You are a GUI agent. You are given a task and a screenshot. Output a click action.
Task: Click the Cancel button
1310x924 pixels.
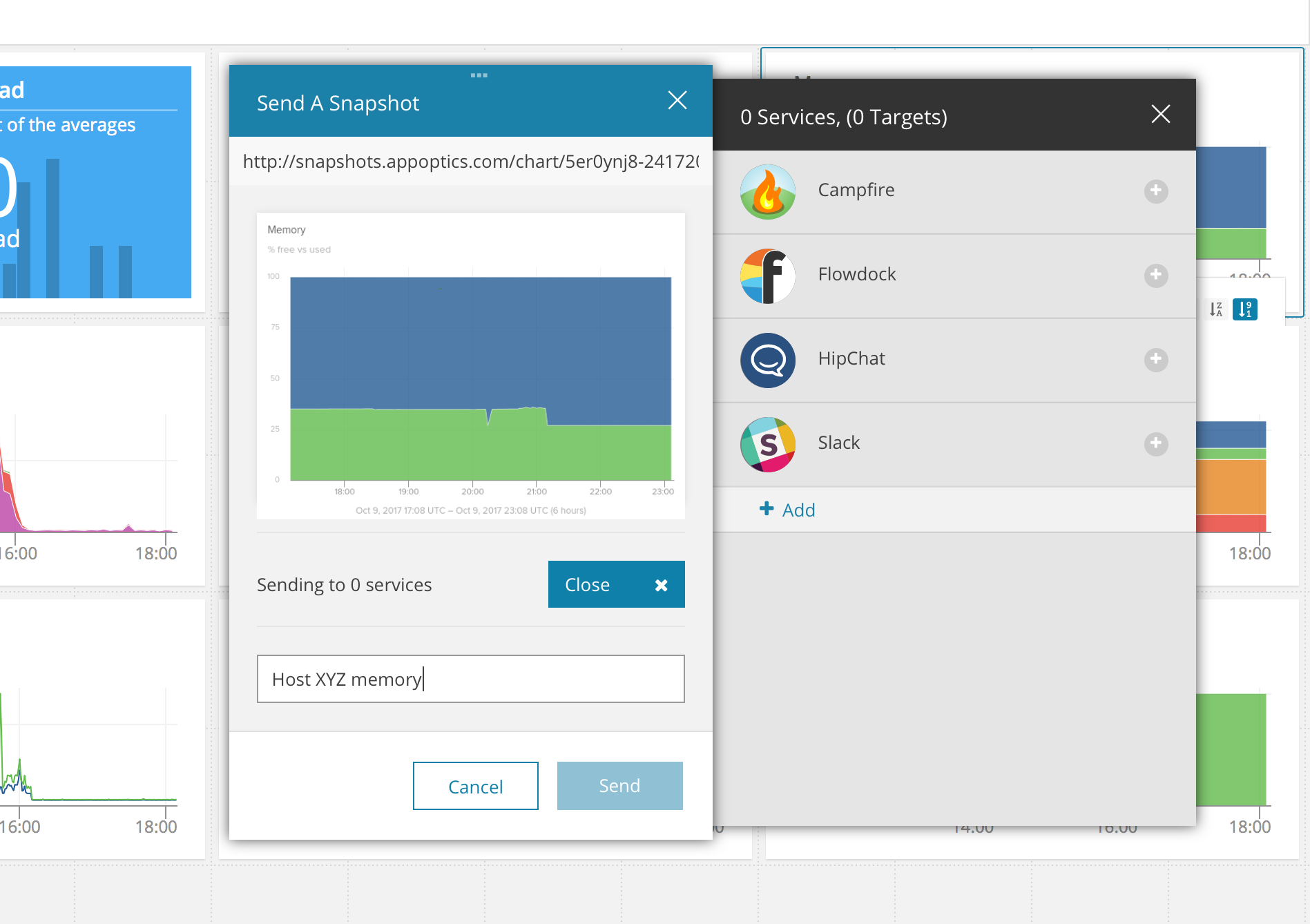[x=475, y=786]
